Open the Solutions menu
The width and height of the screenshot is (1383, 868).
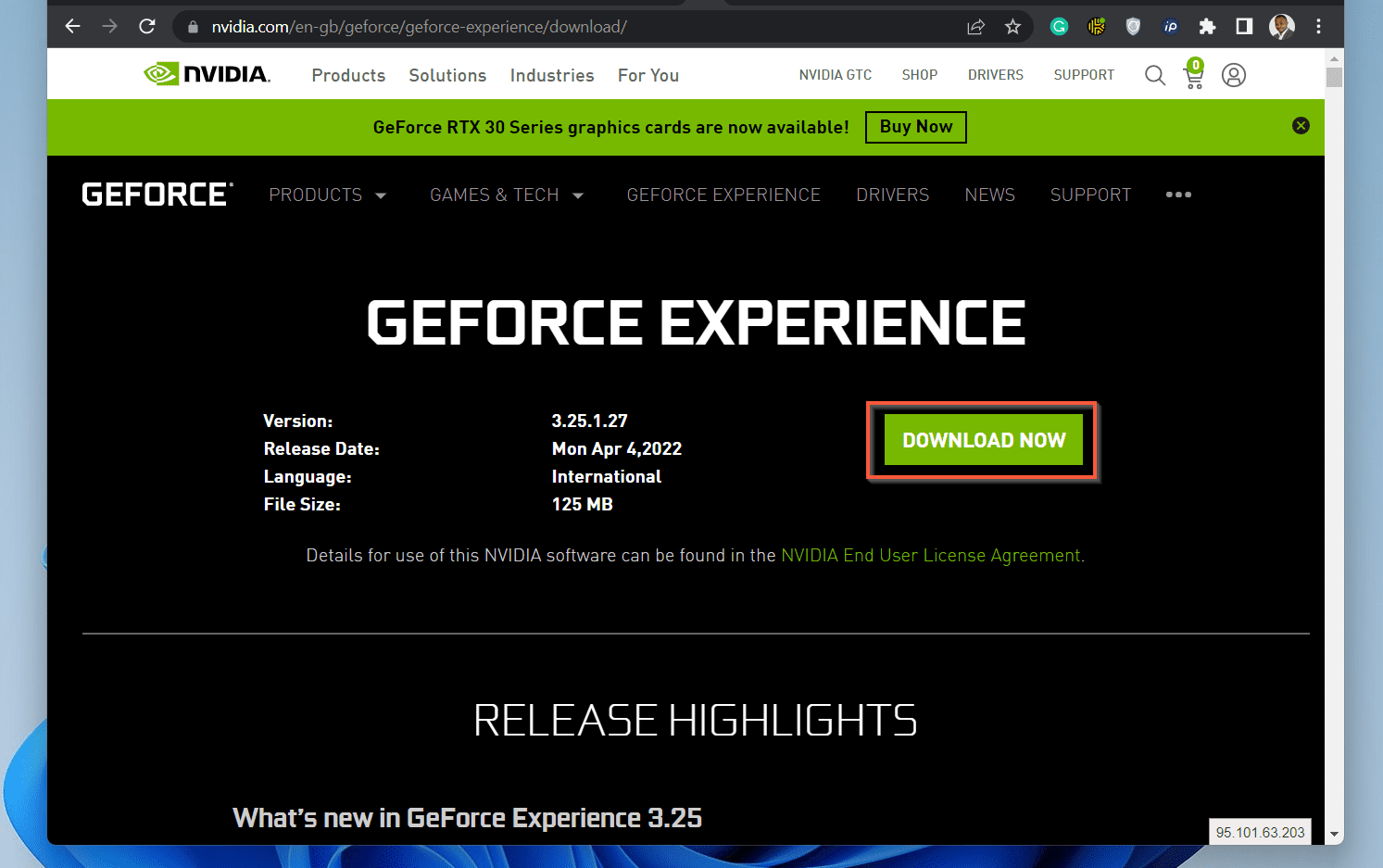point(447,75)
